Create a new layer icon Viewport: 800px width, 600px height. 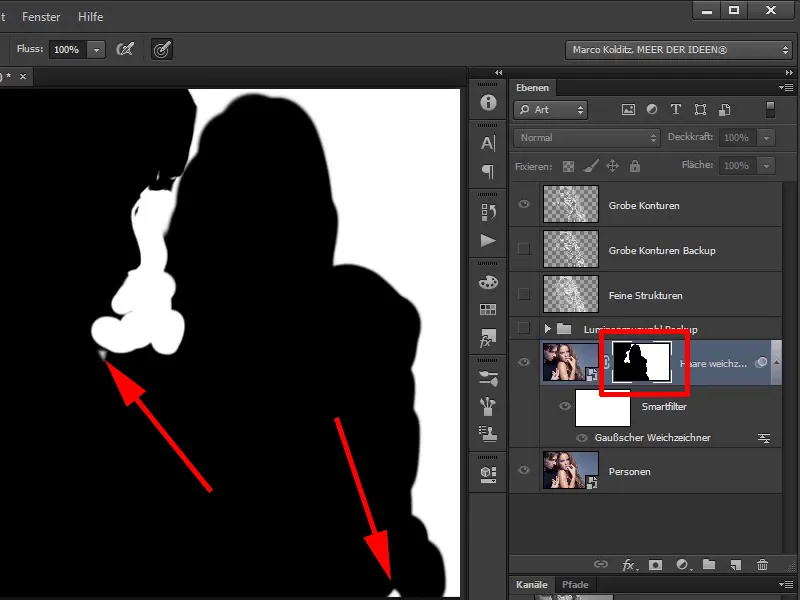click(735, 565)
